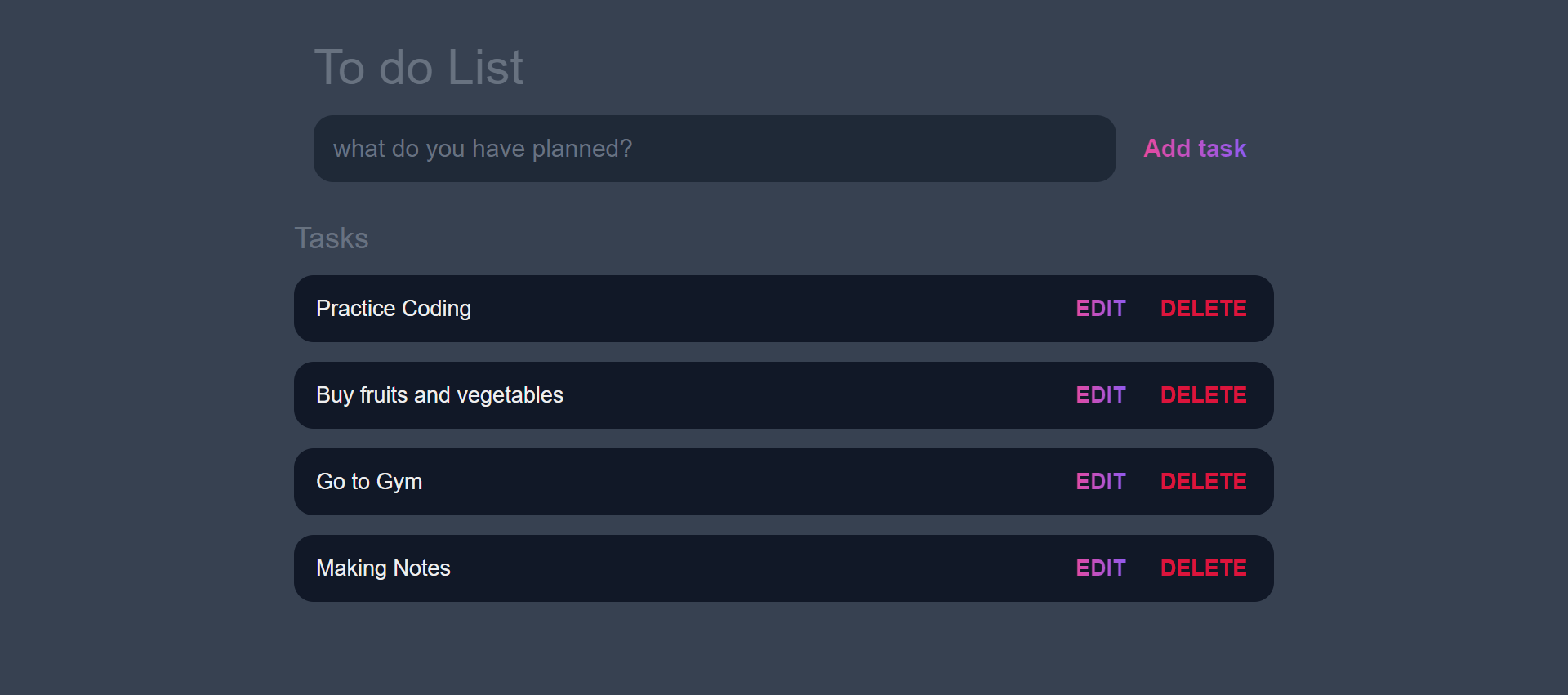This screenshot has height=695, width=1568.
Task: Edit the Go to Gym task
Action: click(x=1101, y=482)
